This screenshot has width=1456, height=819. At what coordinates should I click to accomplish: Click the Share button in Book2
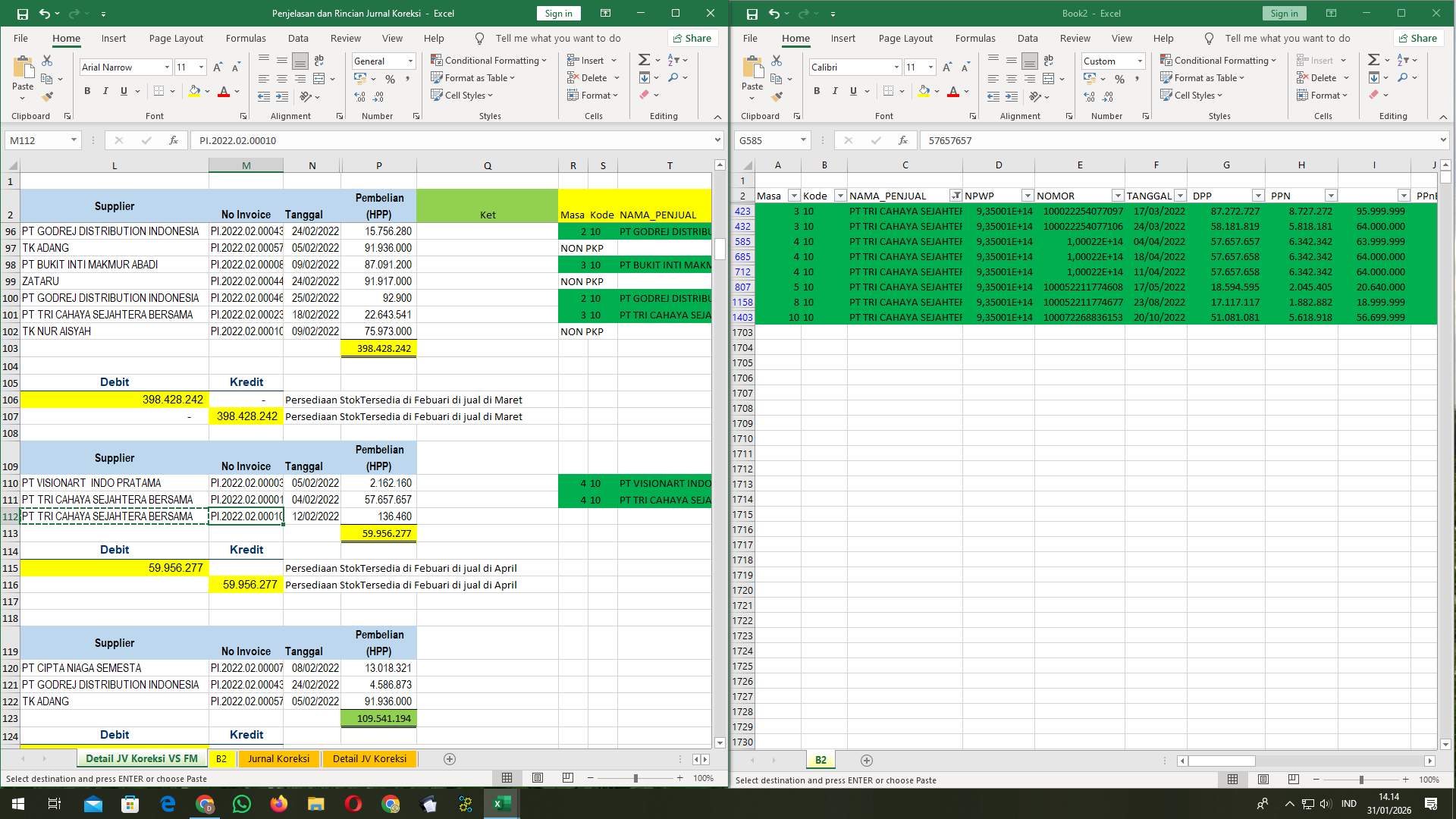[x=1418, y=38]
